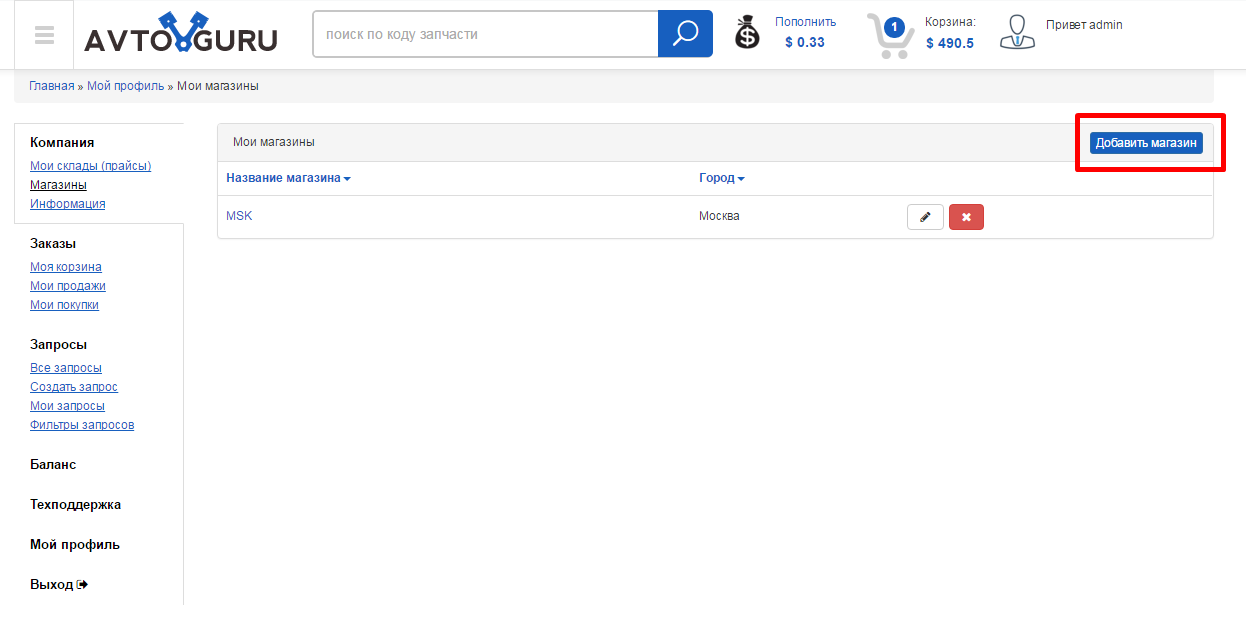Click Пополнить to top up balance
Screen dimensions: 1246x632
click(805, 22)
